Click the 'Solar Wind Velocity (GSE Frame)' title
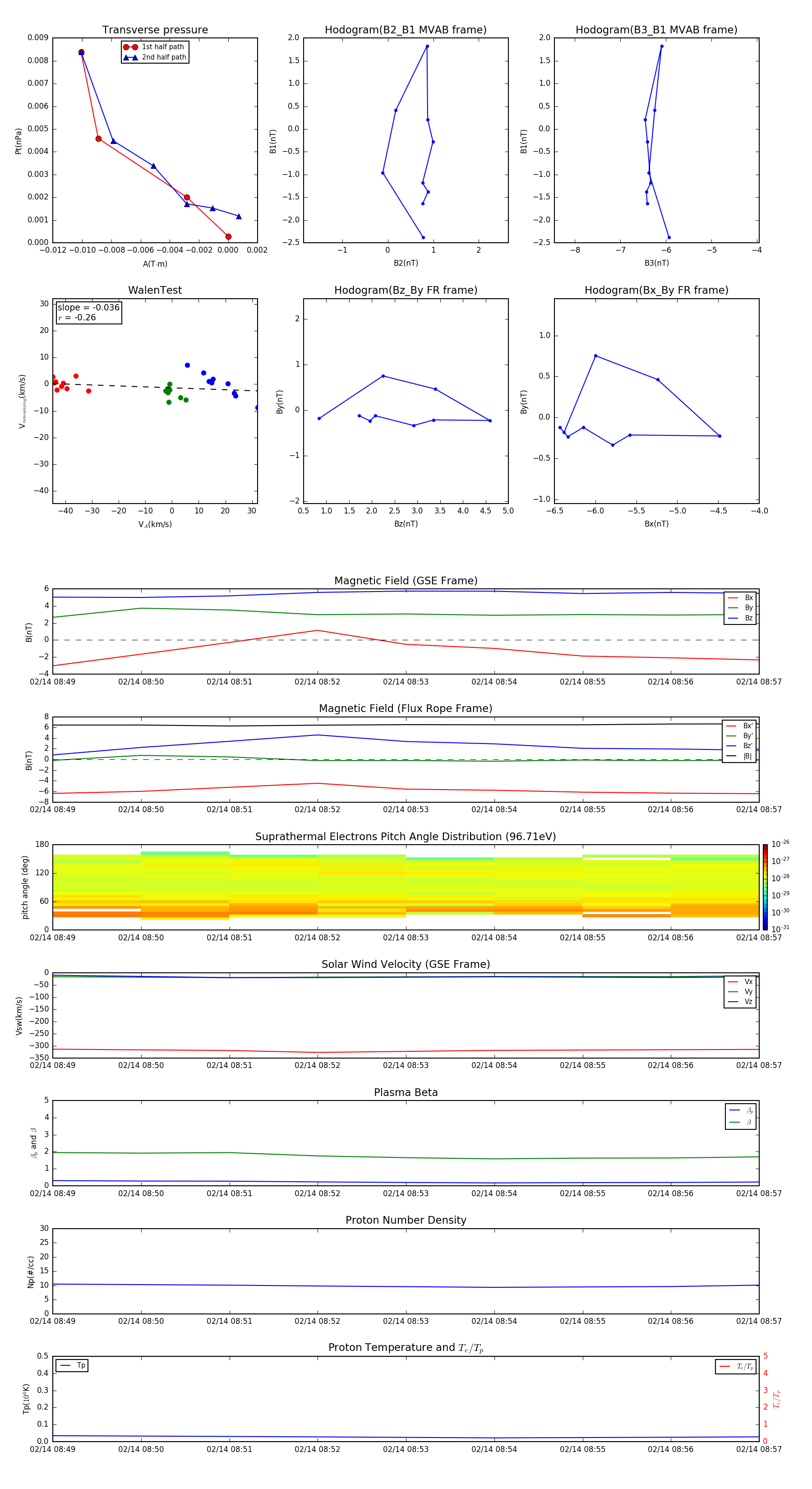 [x=406, y=965]
